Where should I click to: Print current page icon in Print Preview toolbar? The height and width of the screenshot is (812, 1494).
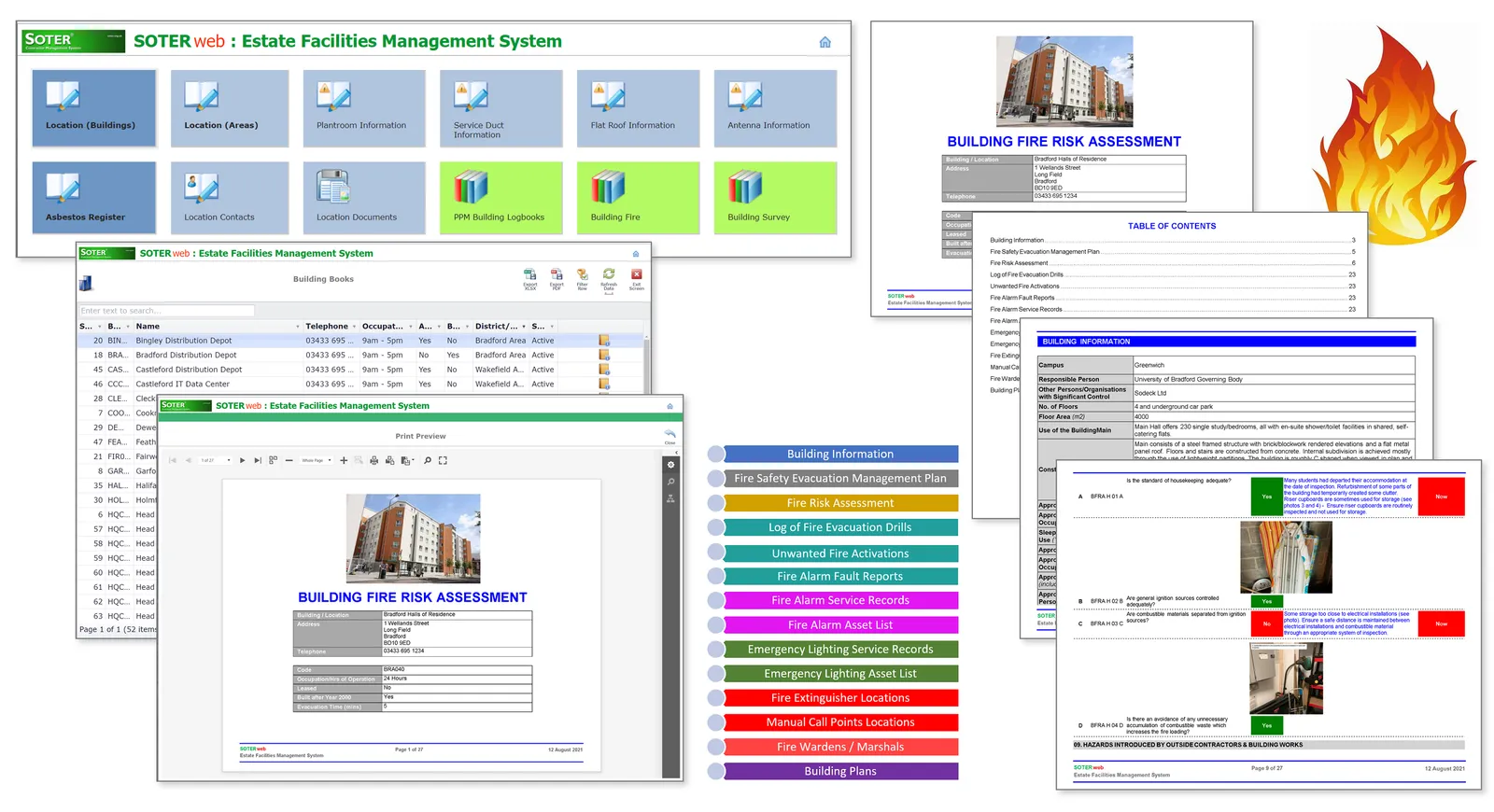(389, 460)
